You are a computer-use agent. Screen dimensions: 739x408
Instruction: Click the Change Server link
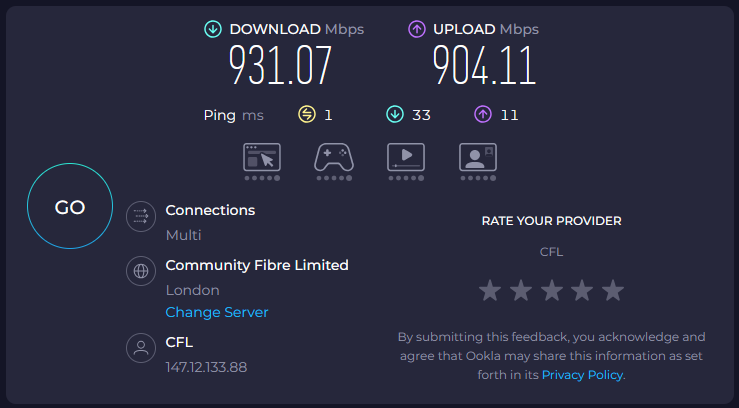point(217,312)
